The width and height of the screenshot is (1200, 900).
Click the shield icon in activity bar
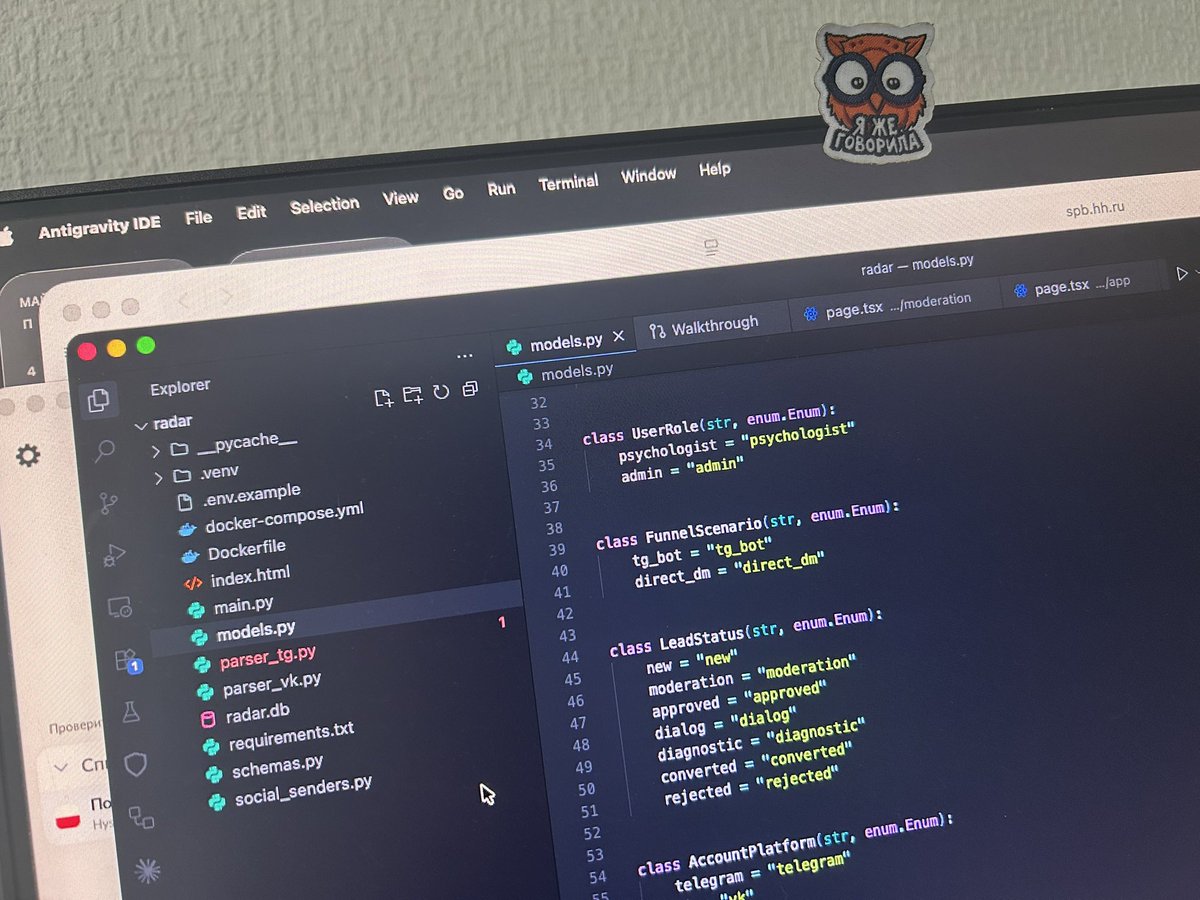coord(135,765)
